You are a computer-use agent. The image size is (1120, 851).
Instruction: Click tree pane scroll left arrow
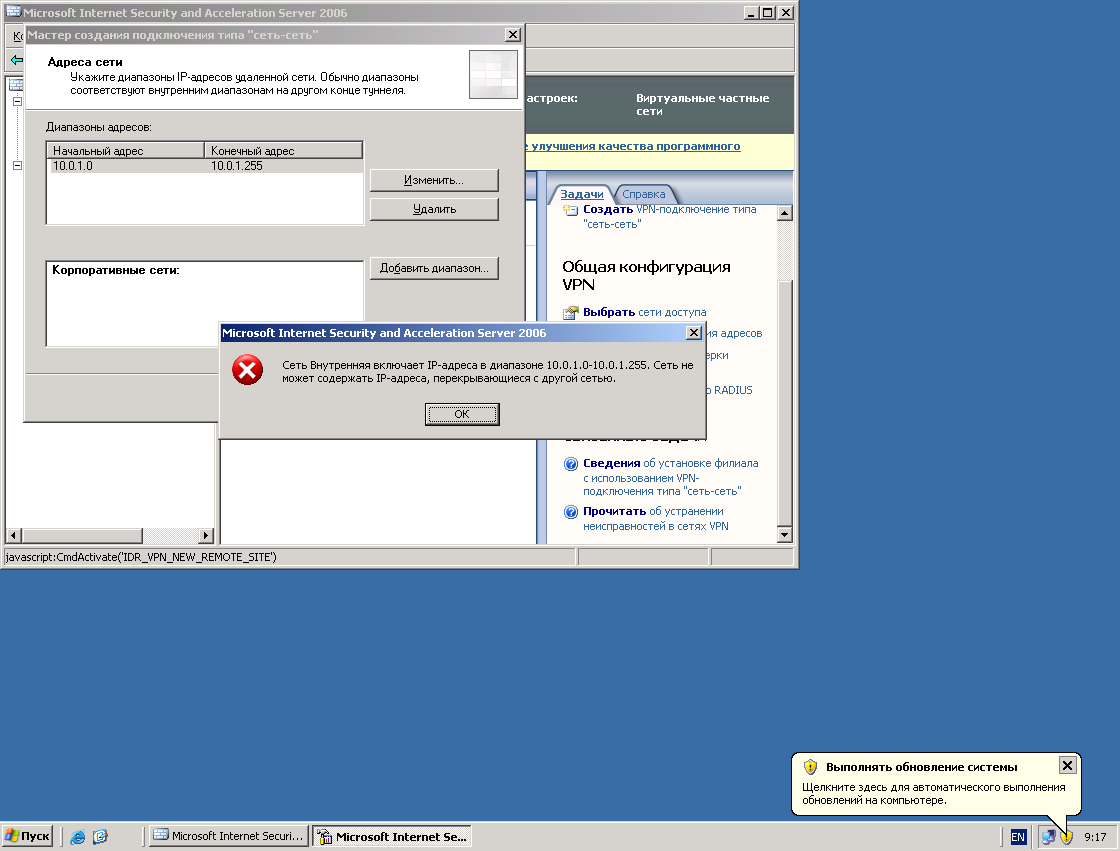pos(14,535)
